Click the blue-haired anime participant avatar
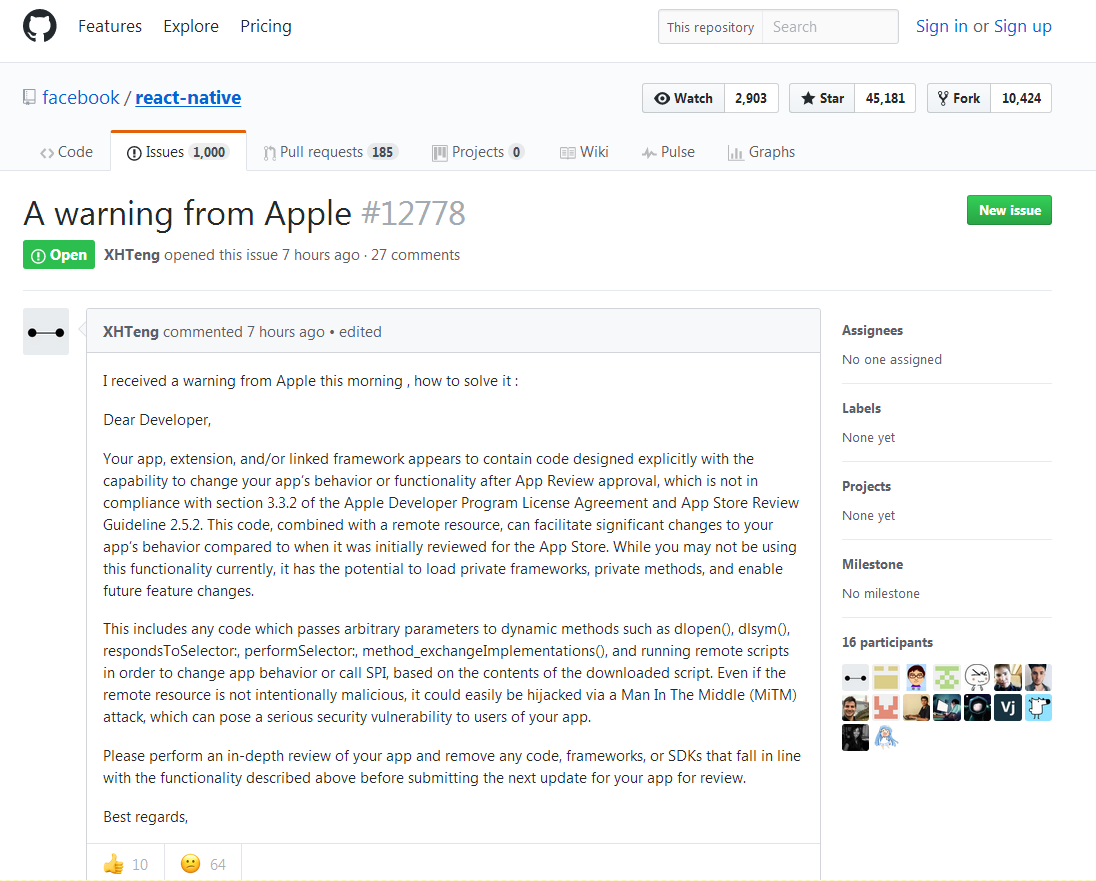 (886, 738)
